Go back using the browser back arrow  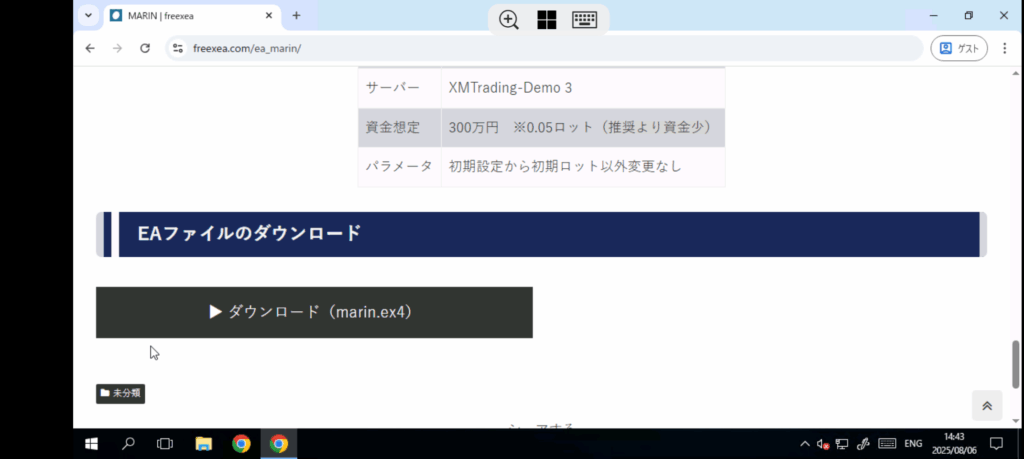pyautogui.click(x=90, y=48)
